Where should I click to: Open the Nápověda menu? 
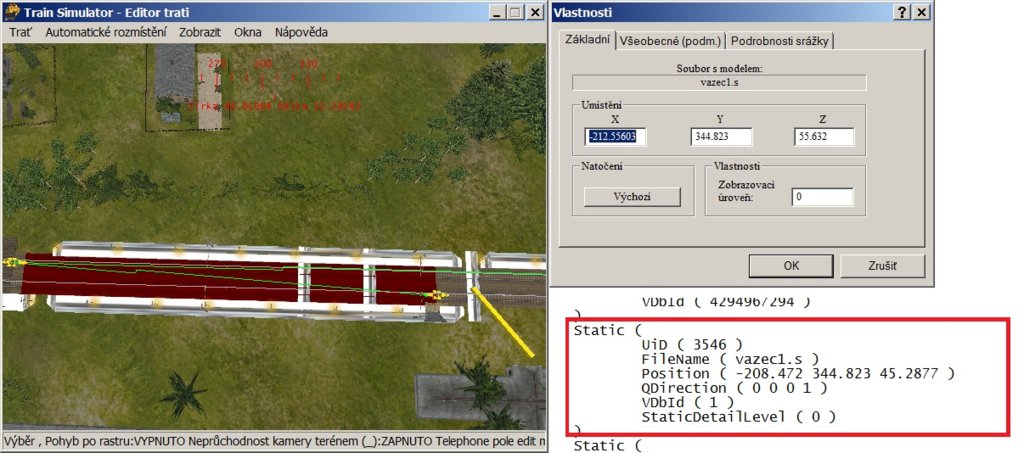click(301, 32)
